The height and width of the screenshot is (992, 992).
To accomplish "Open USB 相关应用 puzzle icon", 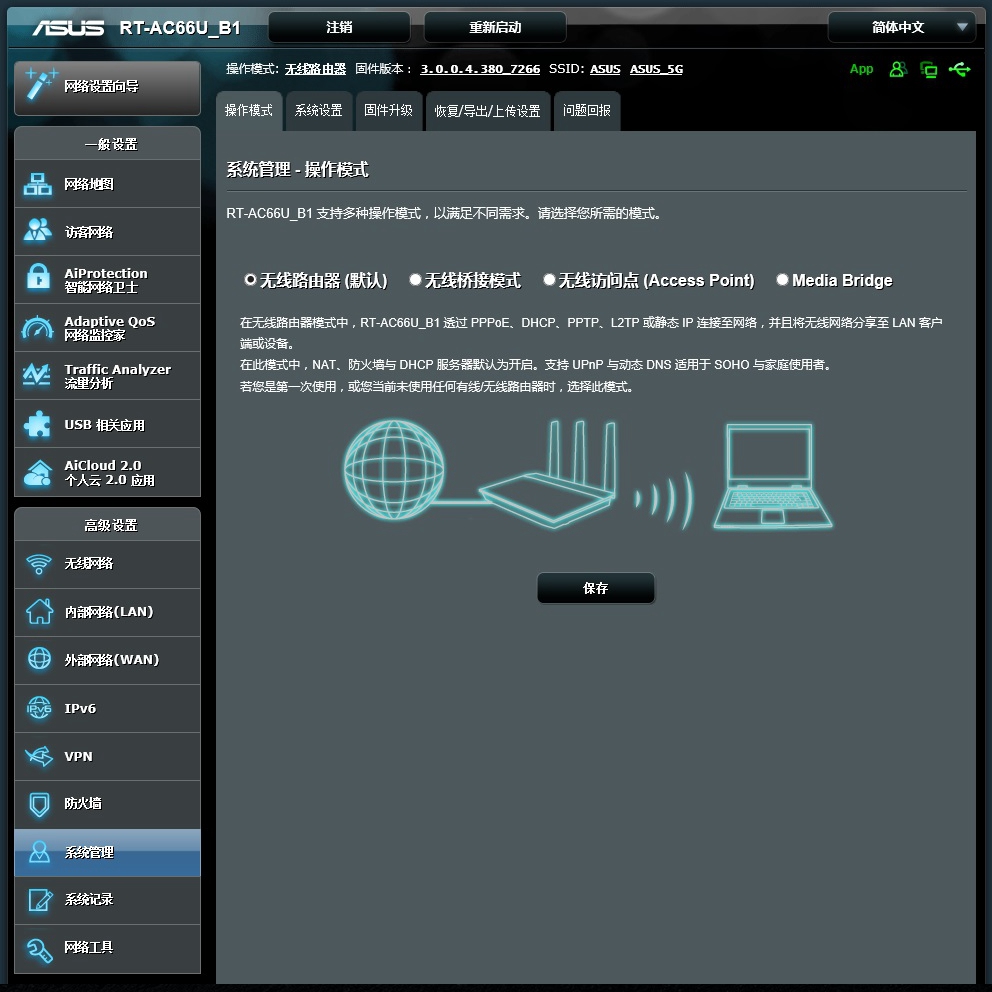I will [x=38, y=424].
